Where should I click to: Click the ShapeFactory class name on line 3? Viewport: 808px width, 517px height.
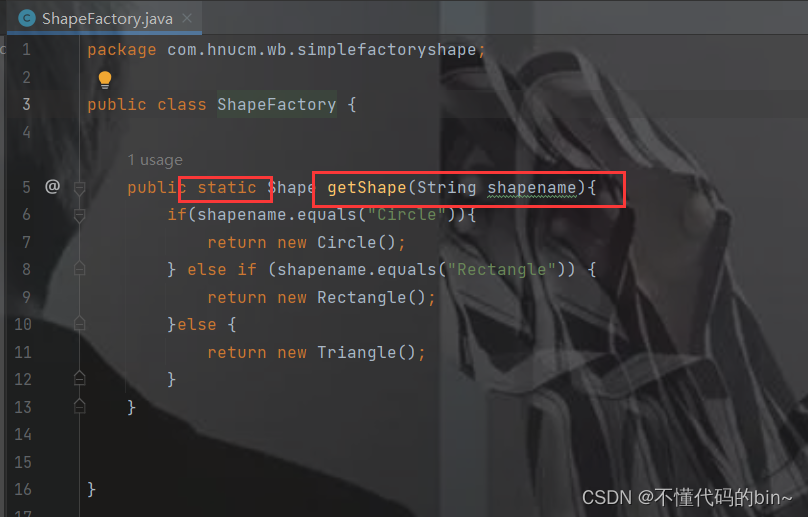tap(277, 105)
